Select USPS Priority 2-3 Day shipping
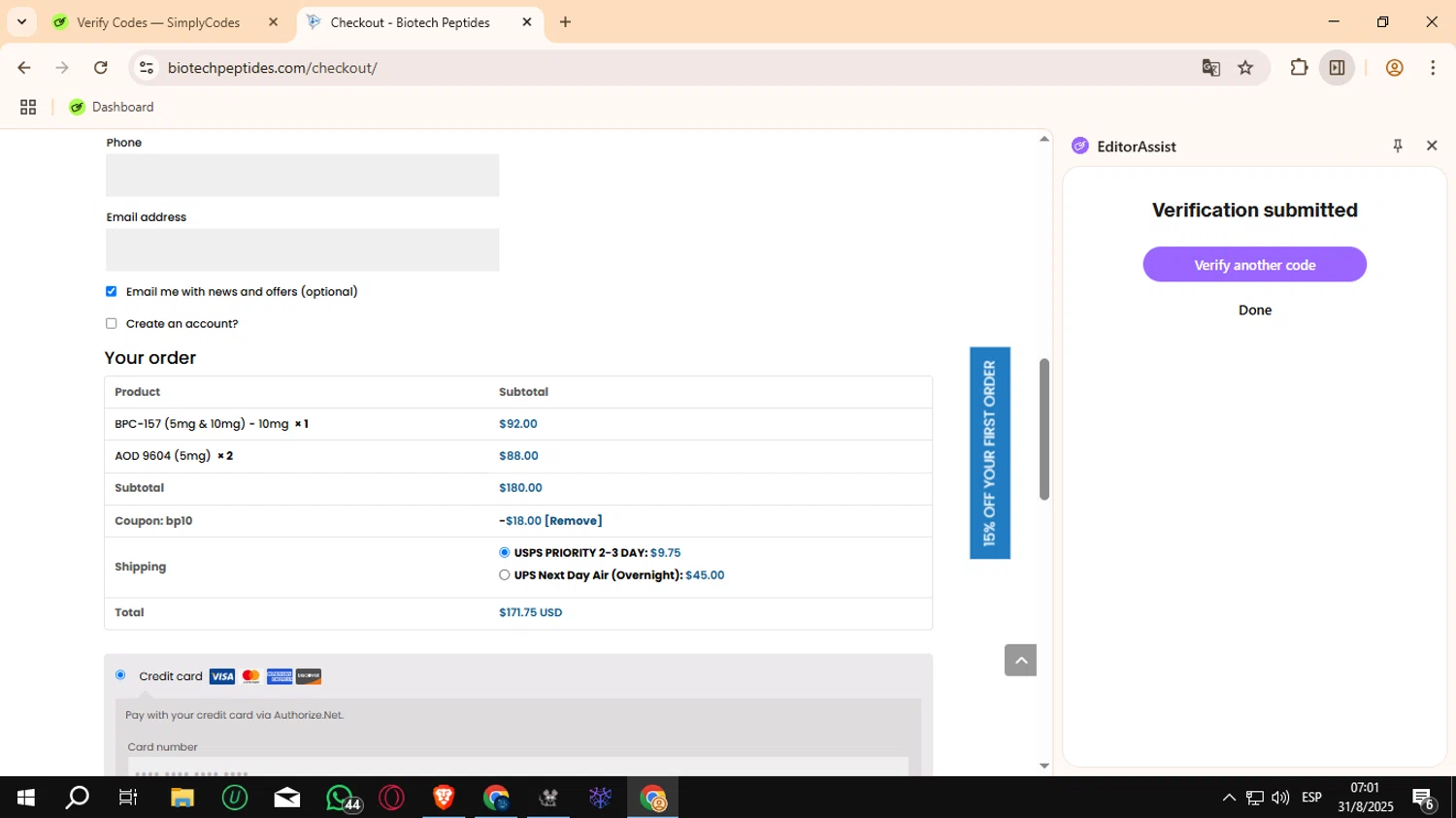The width and height of the screenshot is (1456, 818). pos(504,552)
